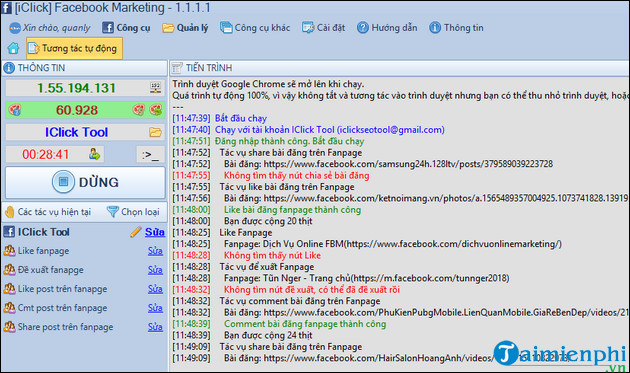Click Sửa link for Like fanpage
This screenshot has width=630, height=373.
pyautogui.click(x=155, y=251)
